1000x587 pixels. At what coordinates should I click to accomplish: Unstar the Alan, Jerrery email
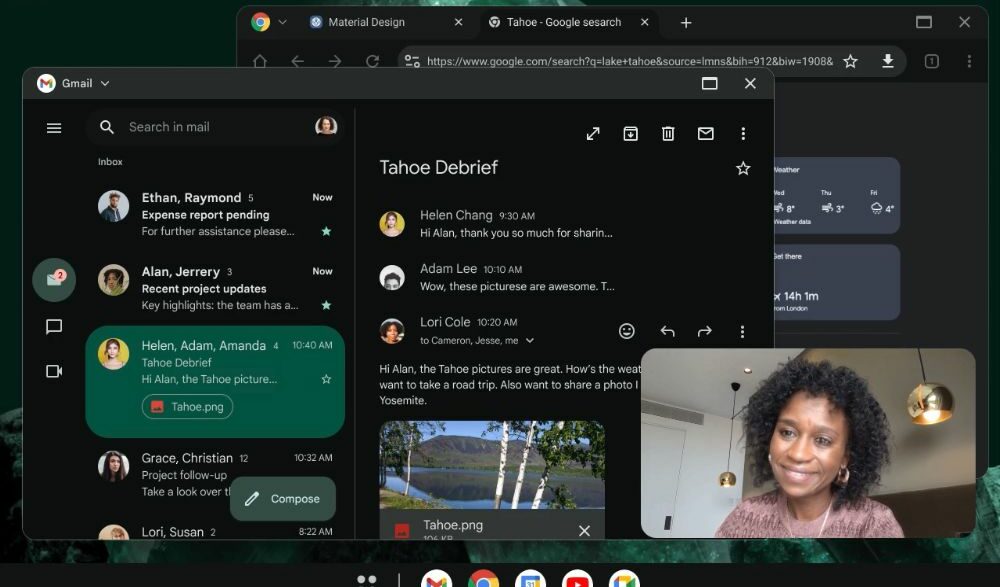(327, 305)
